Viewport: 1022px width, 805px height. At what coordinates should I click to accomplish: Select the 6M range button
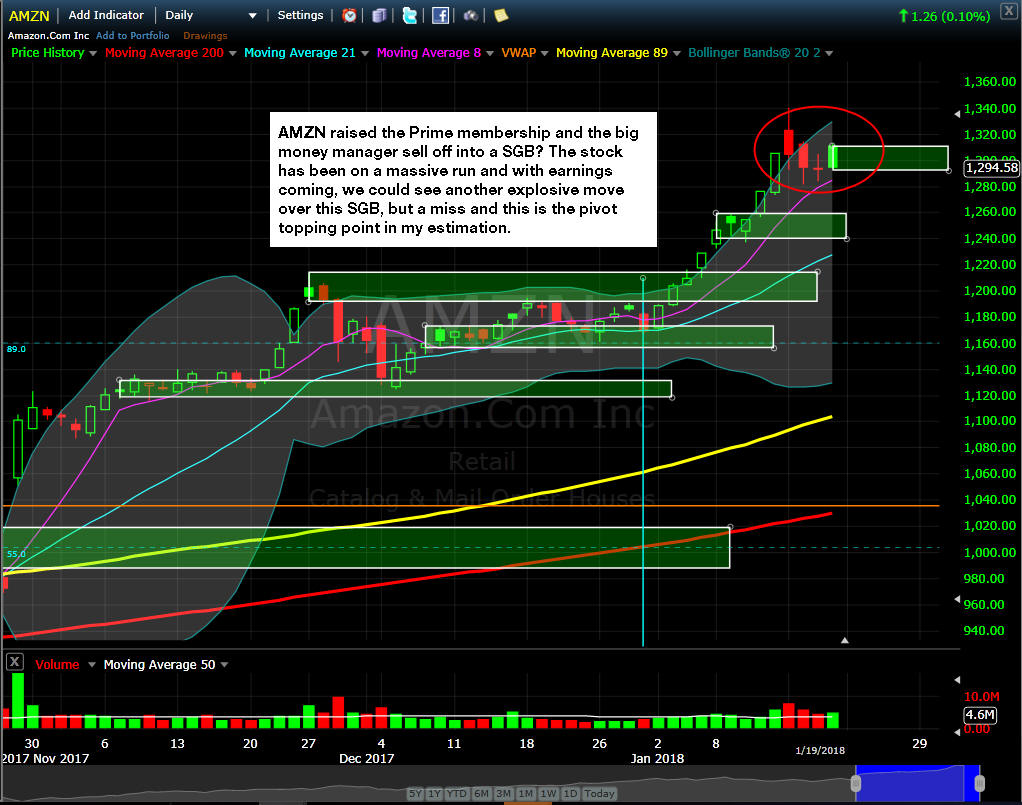[x=481, y=793]
